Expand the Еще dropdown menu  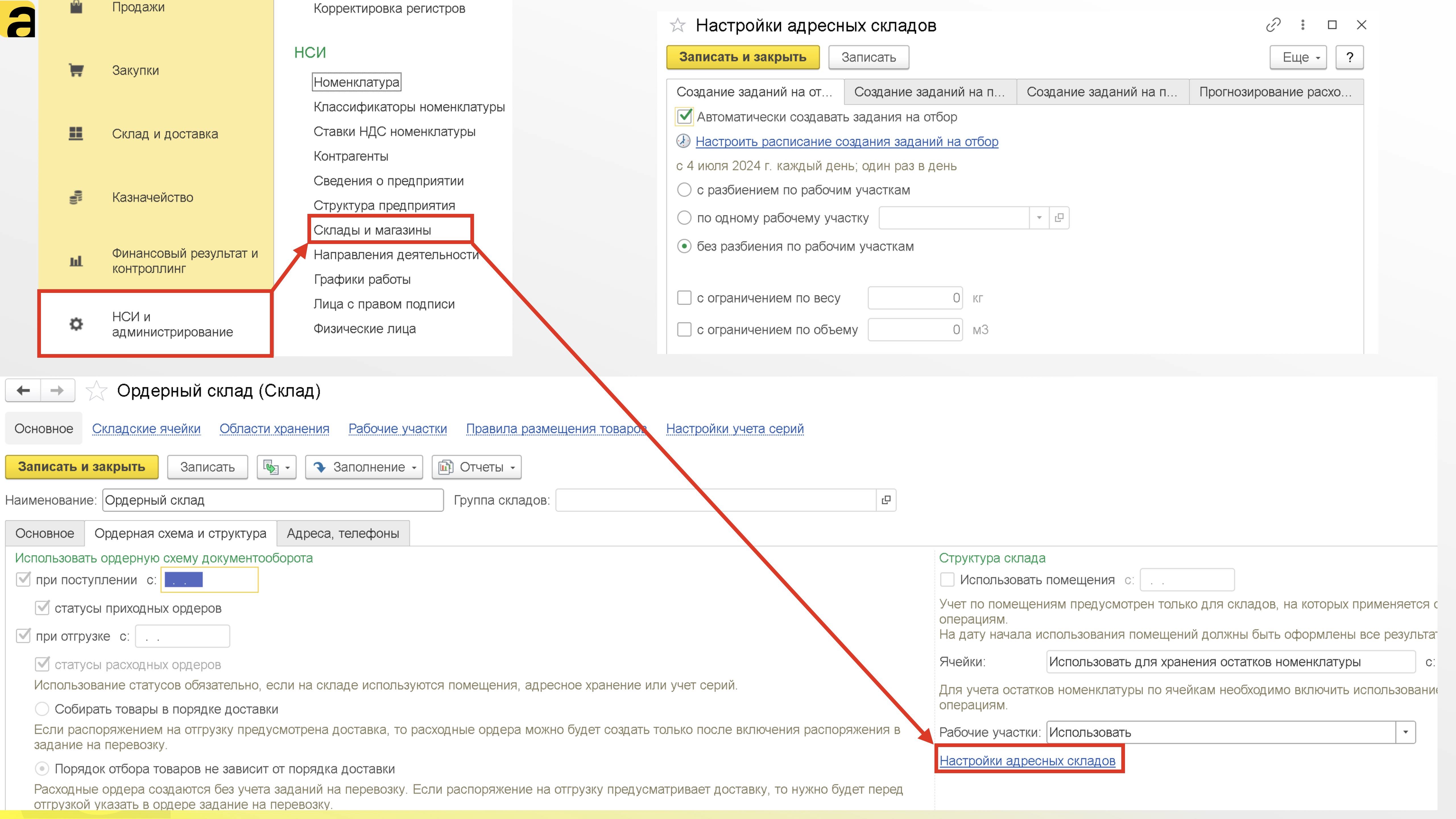pyautogui.click(x=1298, y=57)
